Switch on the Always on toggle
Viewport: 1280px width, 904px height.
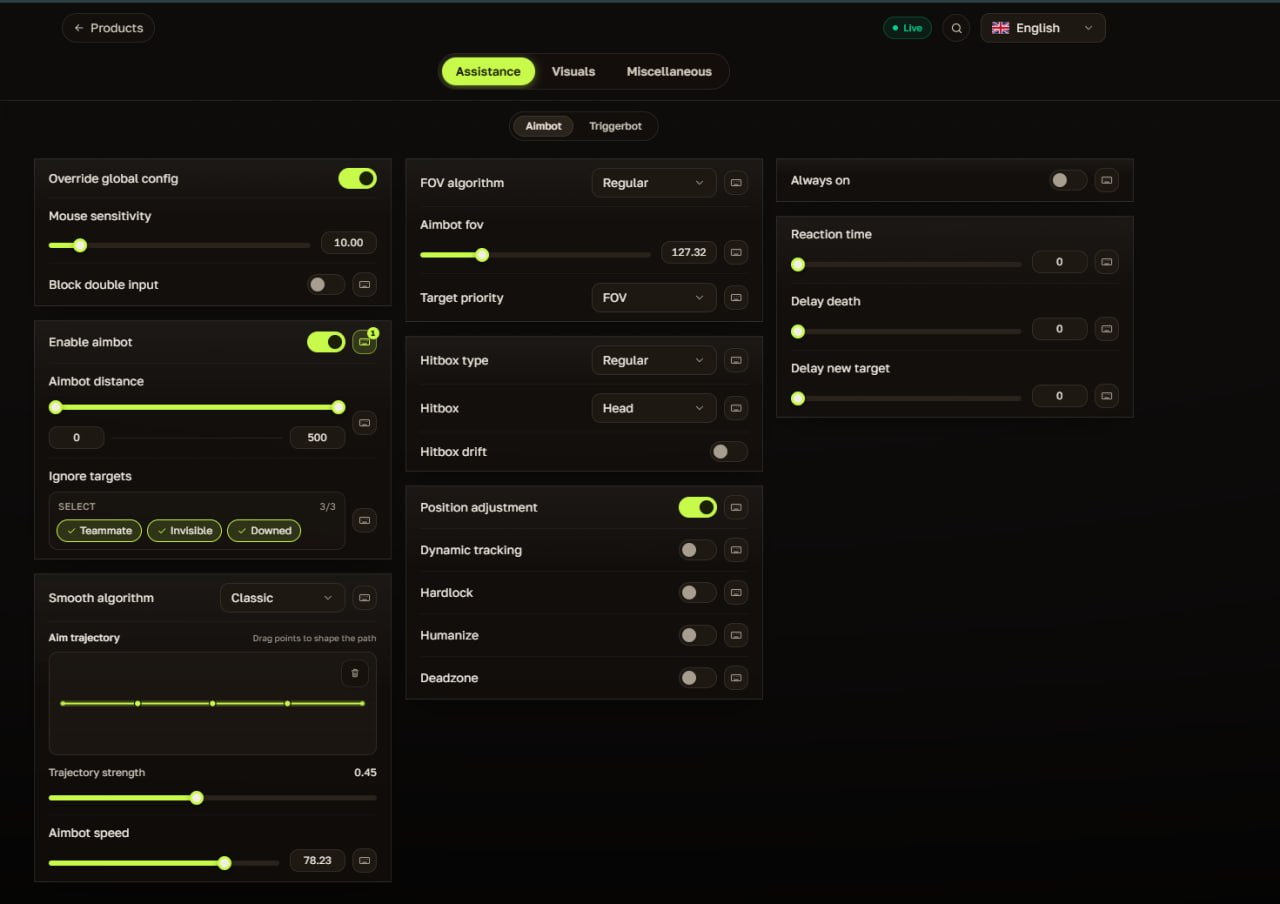1068,181
